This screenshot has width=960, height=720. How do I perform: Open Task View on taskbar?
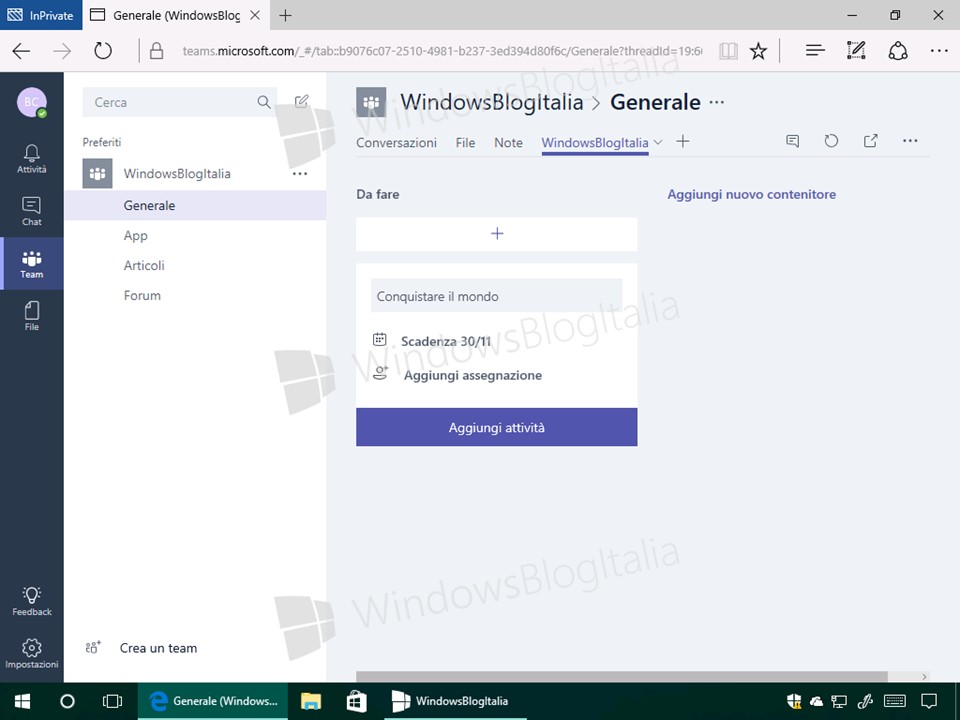113,701
